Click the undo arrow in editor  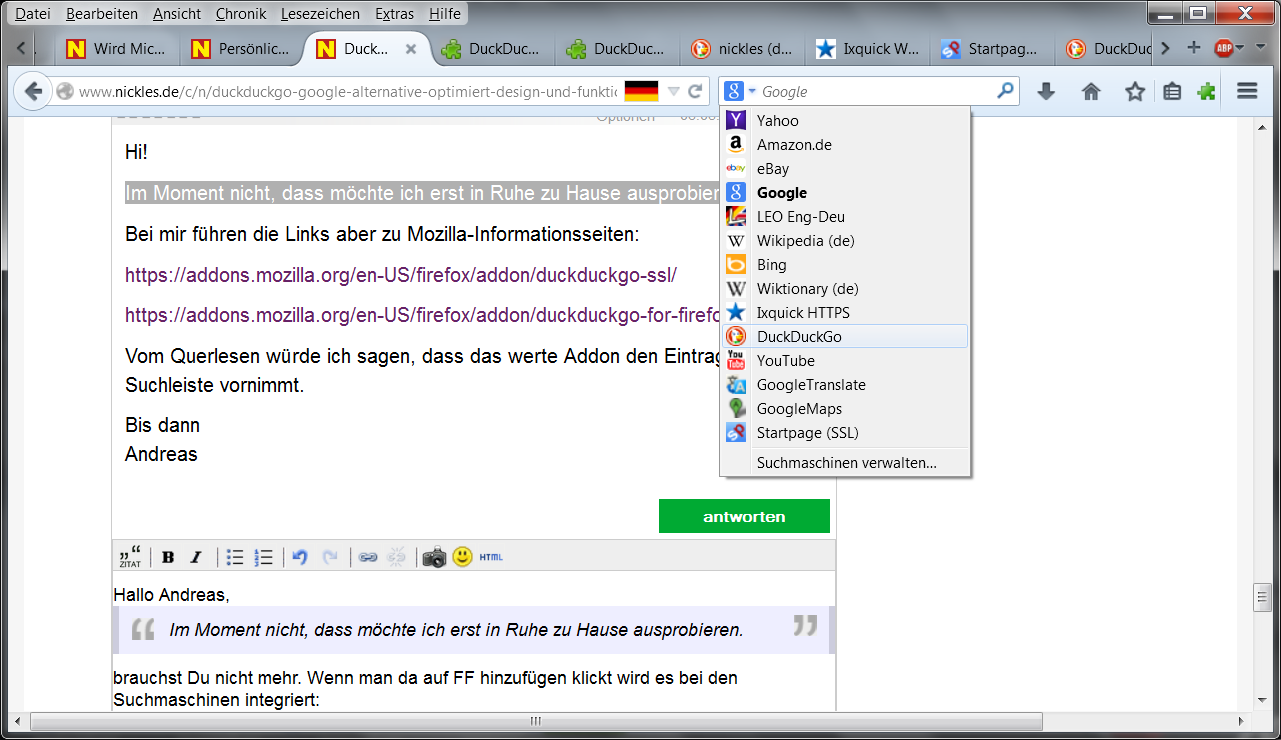point(300,558)
